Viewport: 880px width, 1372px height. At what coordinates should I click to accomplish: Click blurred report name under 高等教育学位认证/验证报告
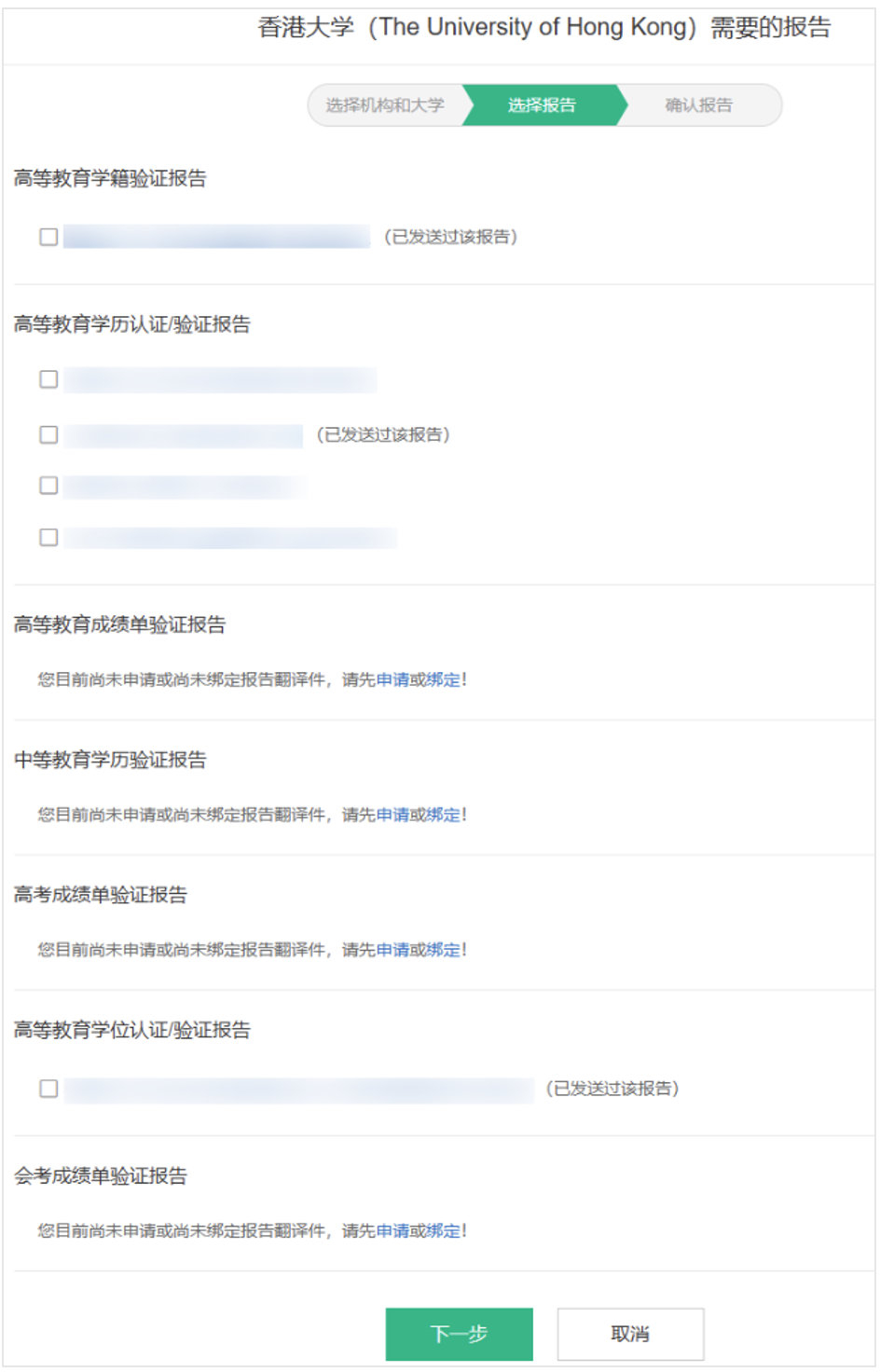click(x=298, y=1090)
